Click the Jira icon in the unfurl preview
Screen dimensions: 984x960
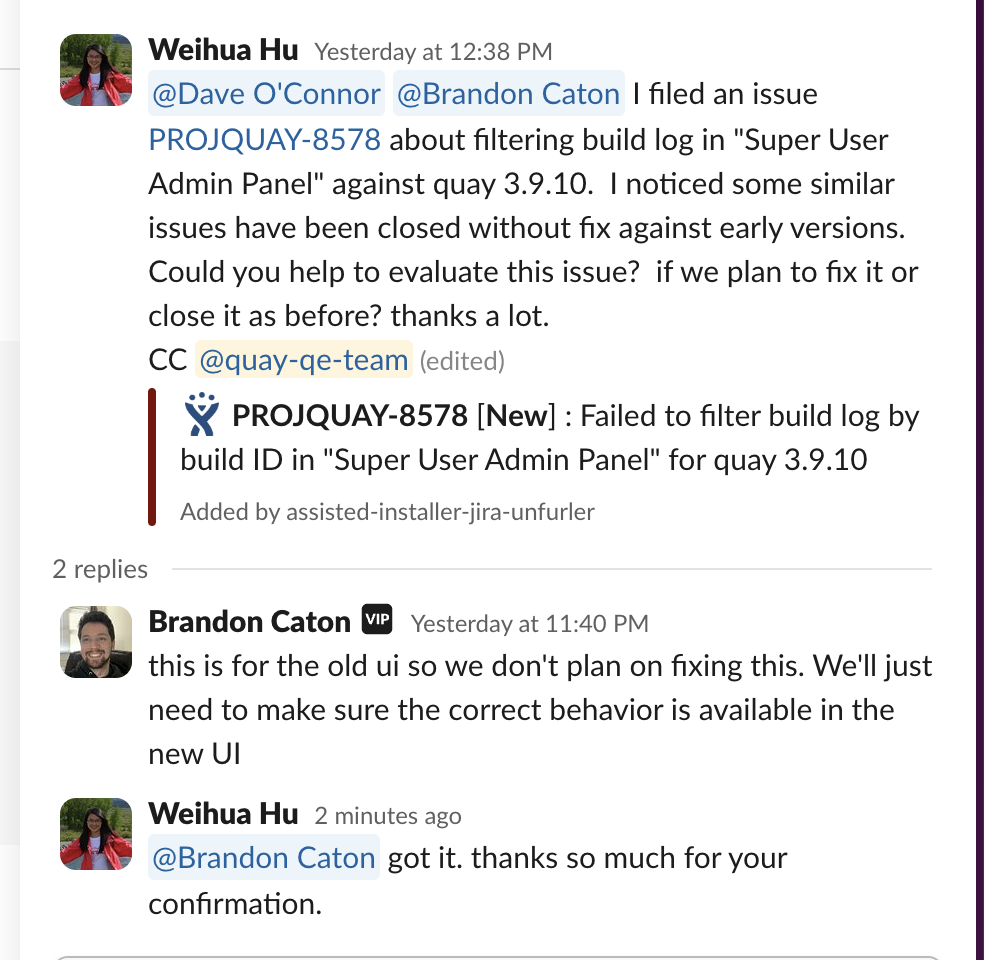click(x=202, y=415)
